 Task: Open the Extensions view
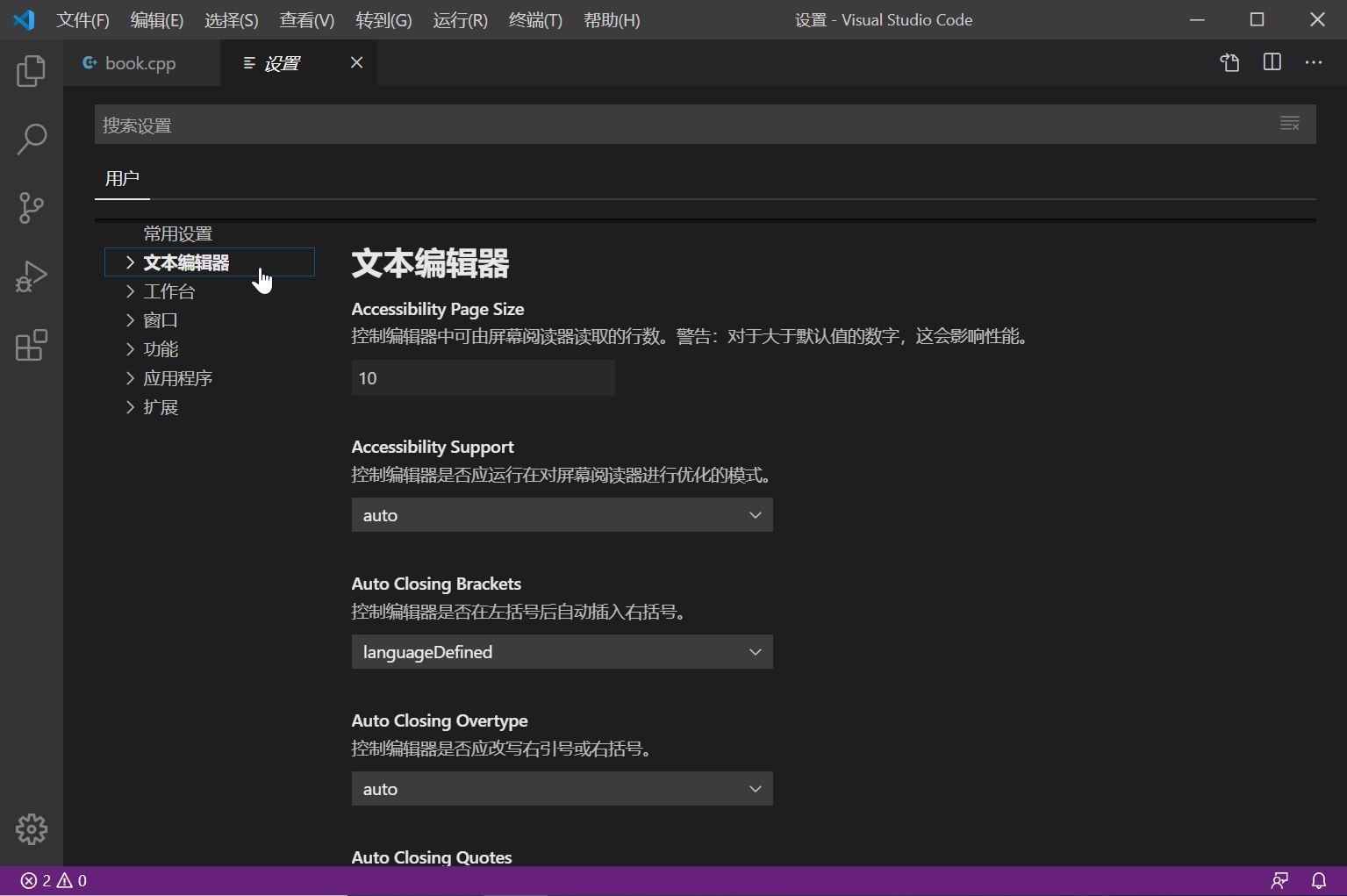click(32, 345)
